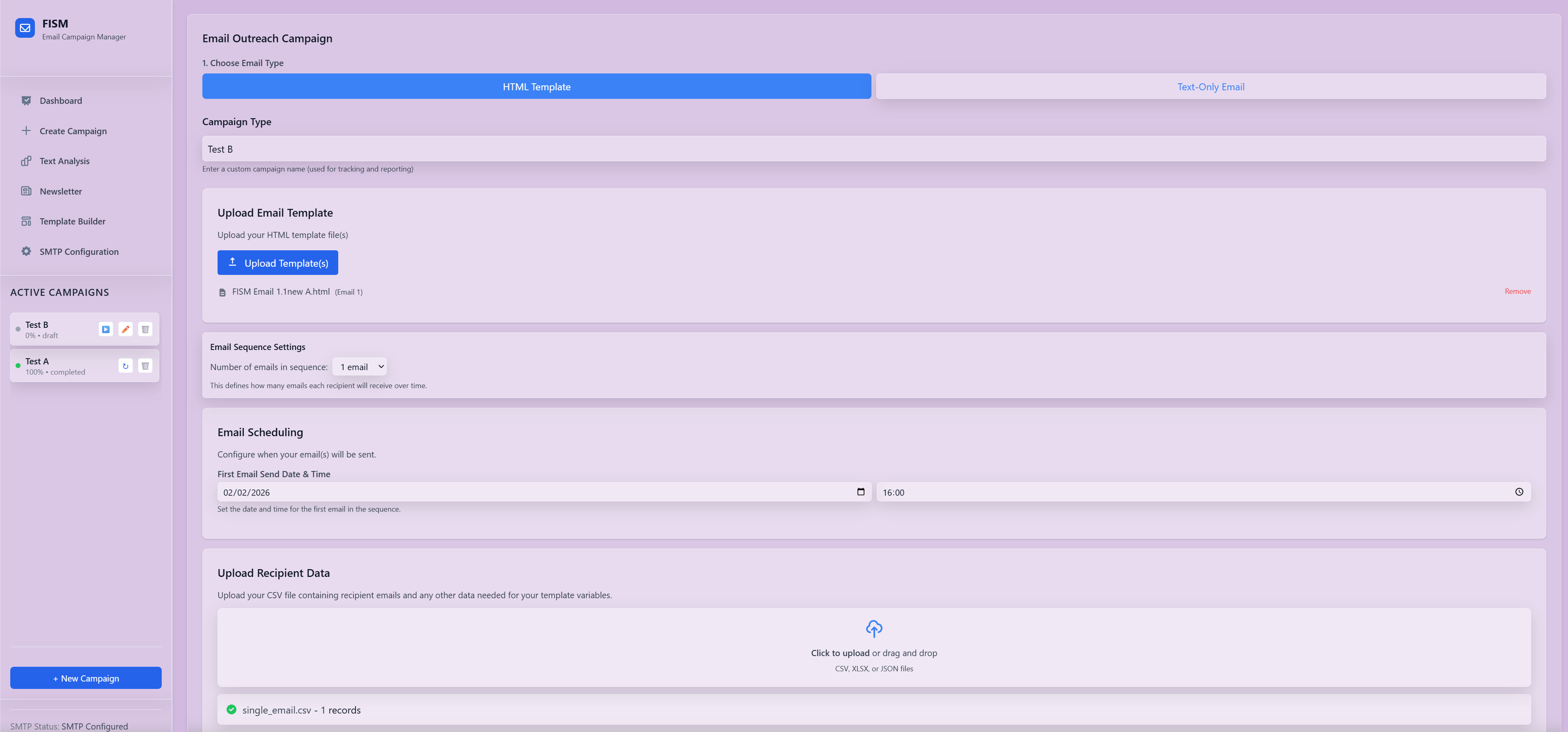Toggle the Newsletter section in the sidebar
1568x732 pixels.
click(x=60, y=191)
